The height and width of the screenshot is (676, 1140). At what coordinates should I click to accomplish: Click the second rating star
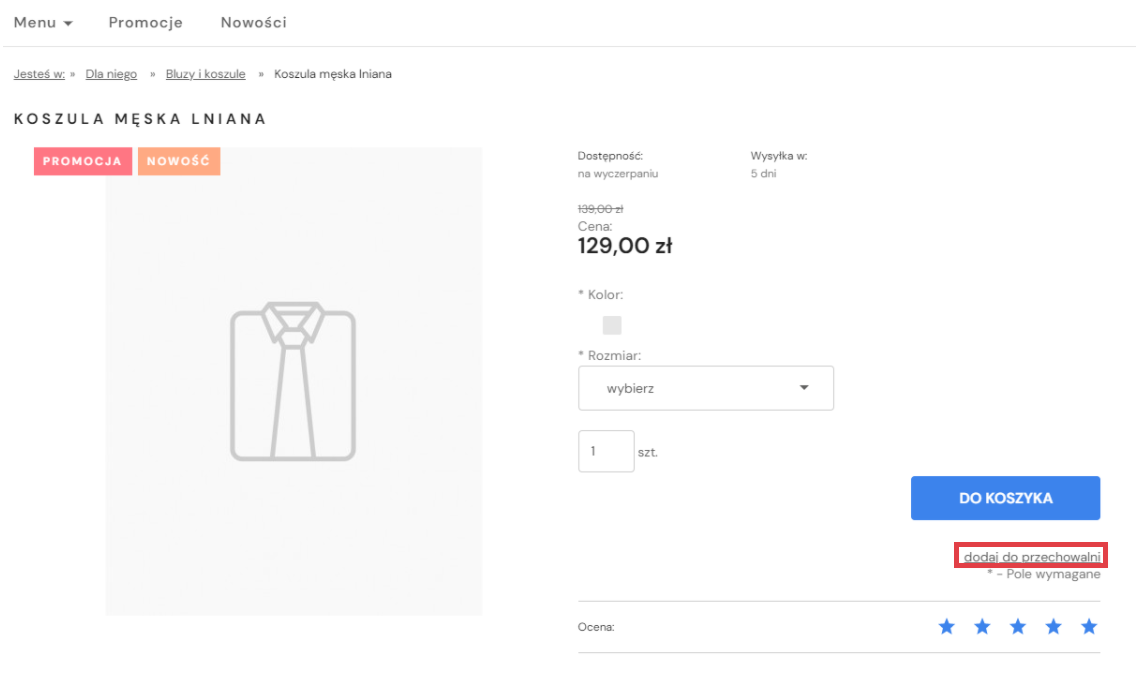[982, 627]
